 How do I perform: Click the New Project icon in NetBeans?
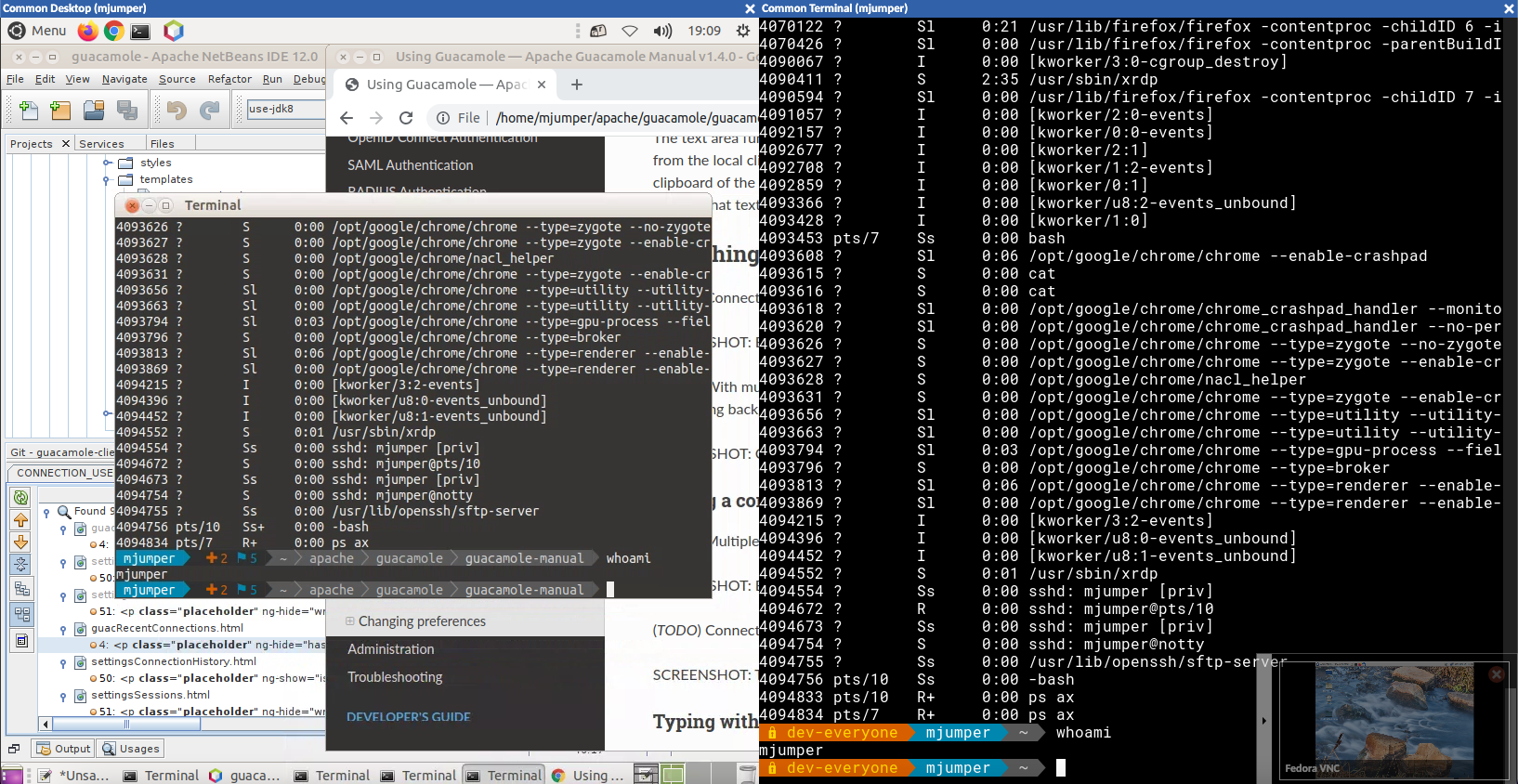(60, 111)
